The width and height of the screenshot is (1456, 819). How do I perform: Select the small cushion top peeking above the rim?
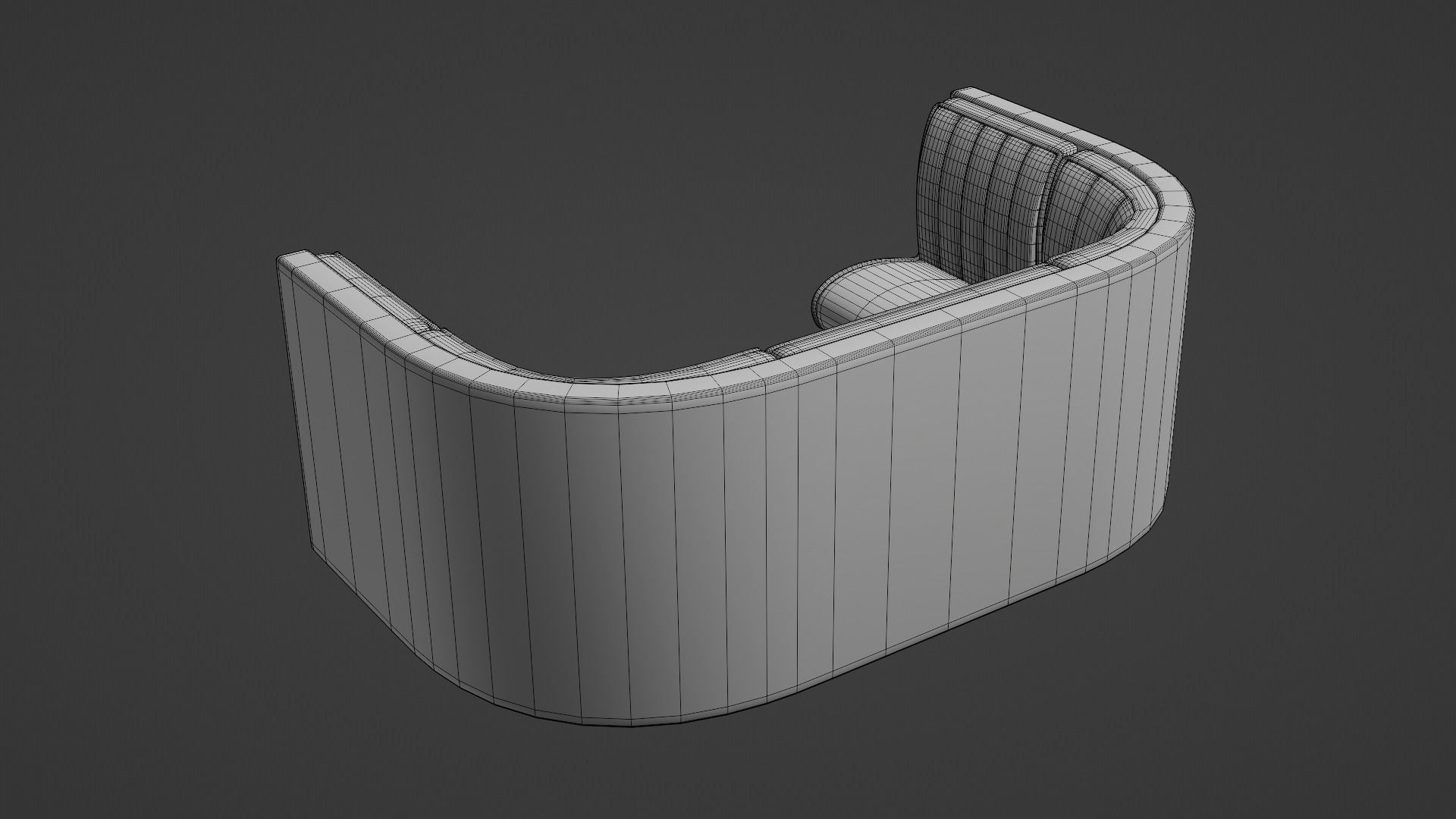coord(749,355)
